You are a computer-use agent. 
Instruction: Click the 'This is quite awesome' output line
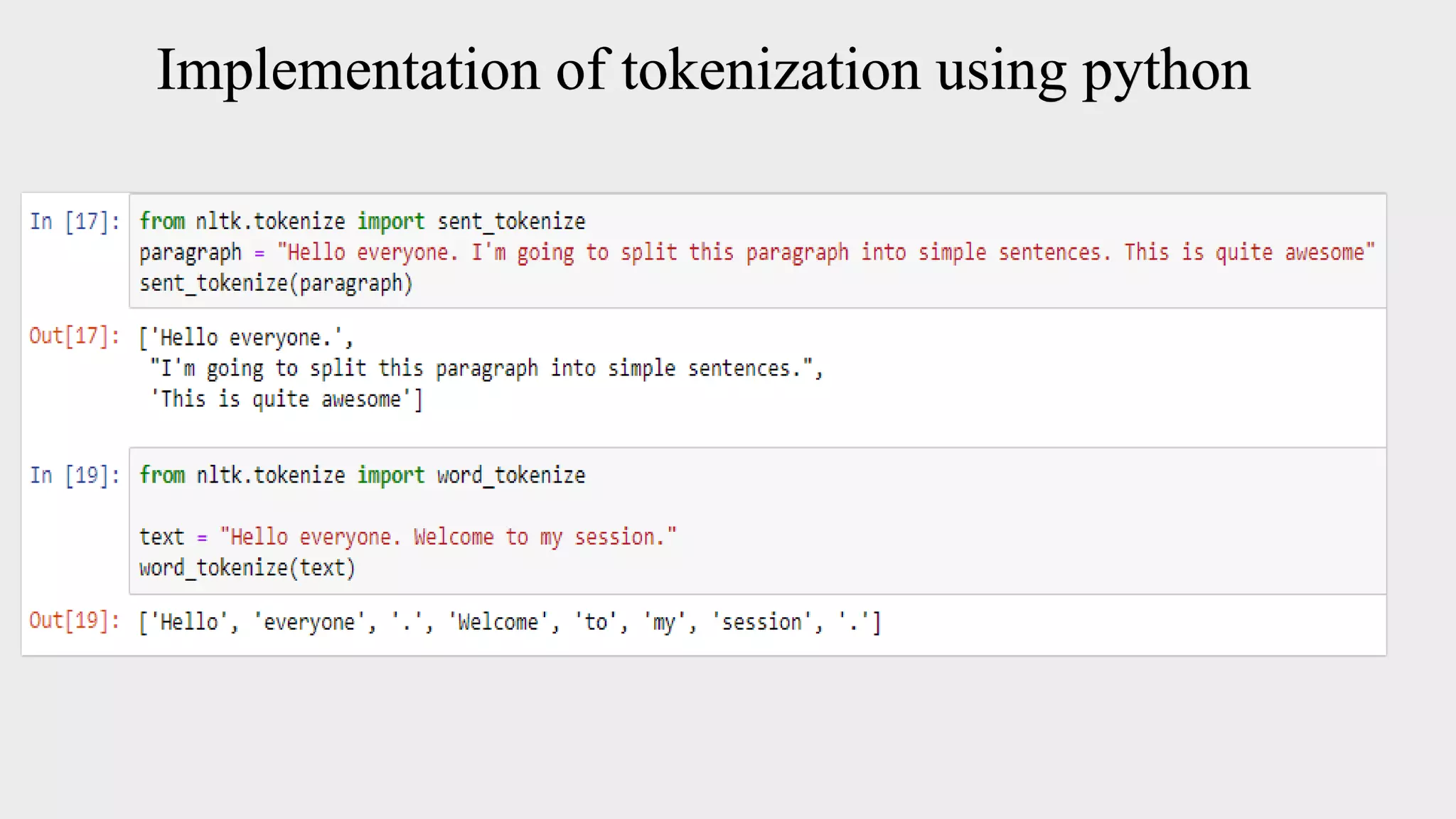click(286, 400)
